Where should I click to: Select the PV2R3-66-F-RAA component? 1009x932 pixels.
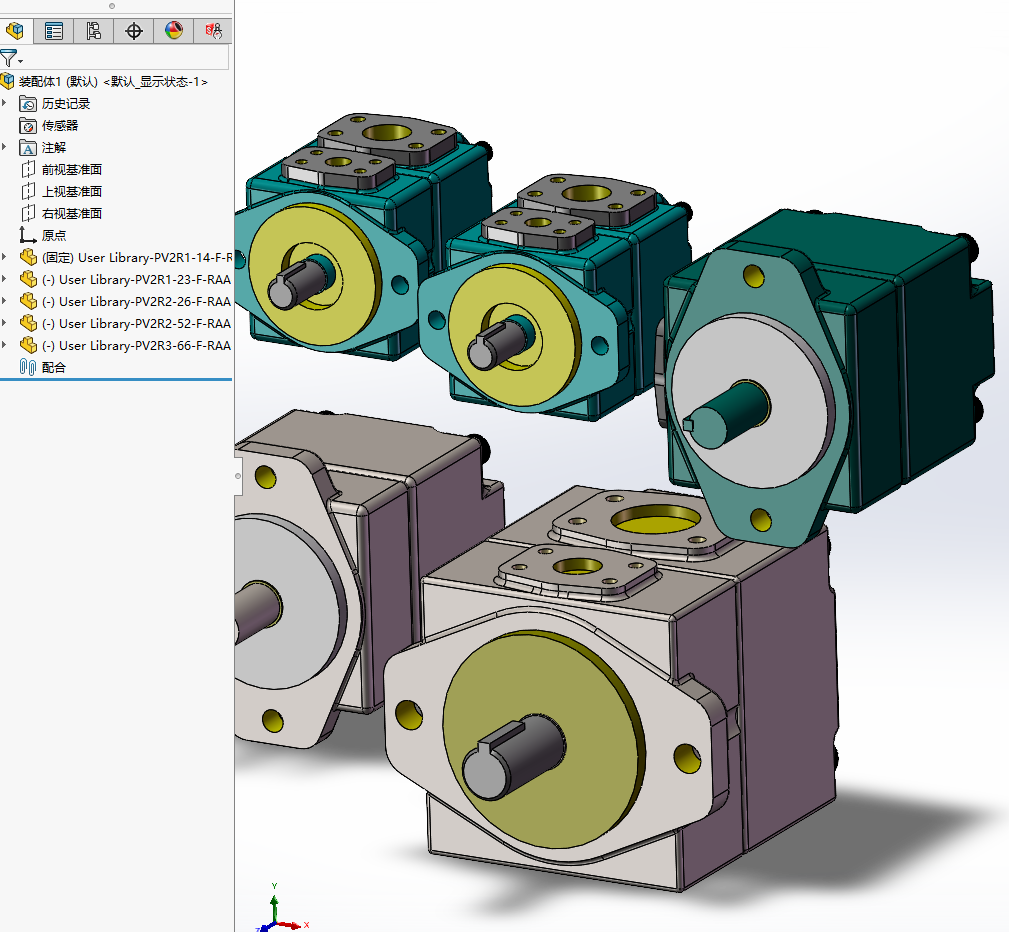pos(136,345)
